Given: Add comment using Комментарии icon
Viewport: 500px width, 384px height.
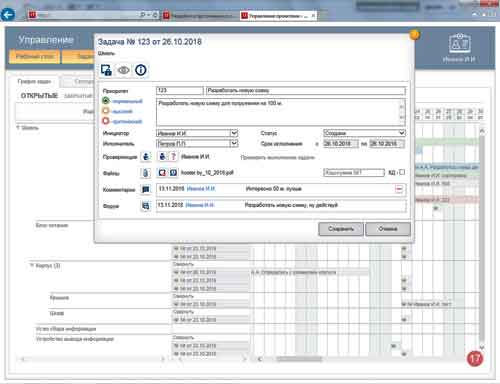Looking at the screenshot, I should (x=146, y=189).
